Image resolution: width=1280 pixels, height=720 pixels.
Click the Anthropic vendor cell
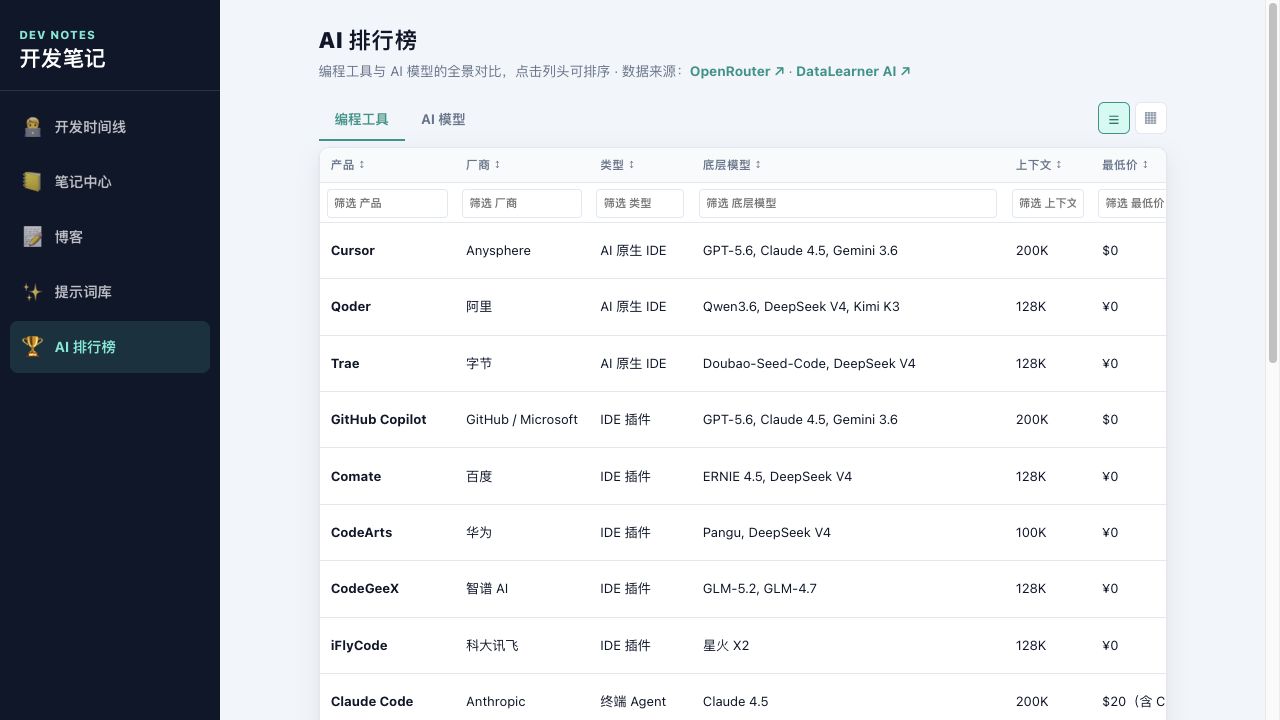[x=496, y=702]
